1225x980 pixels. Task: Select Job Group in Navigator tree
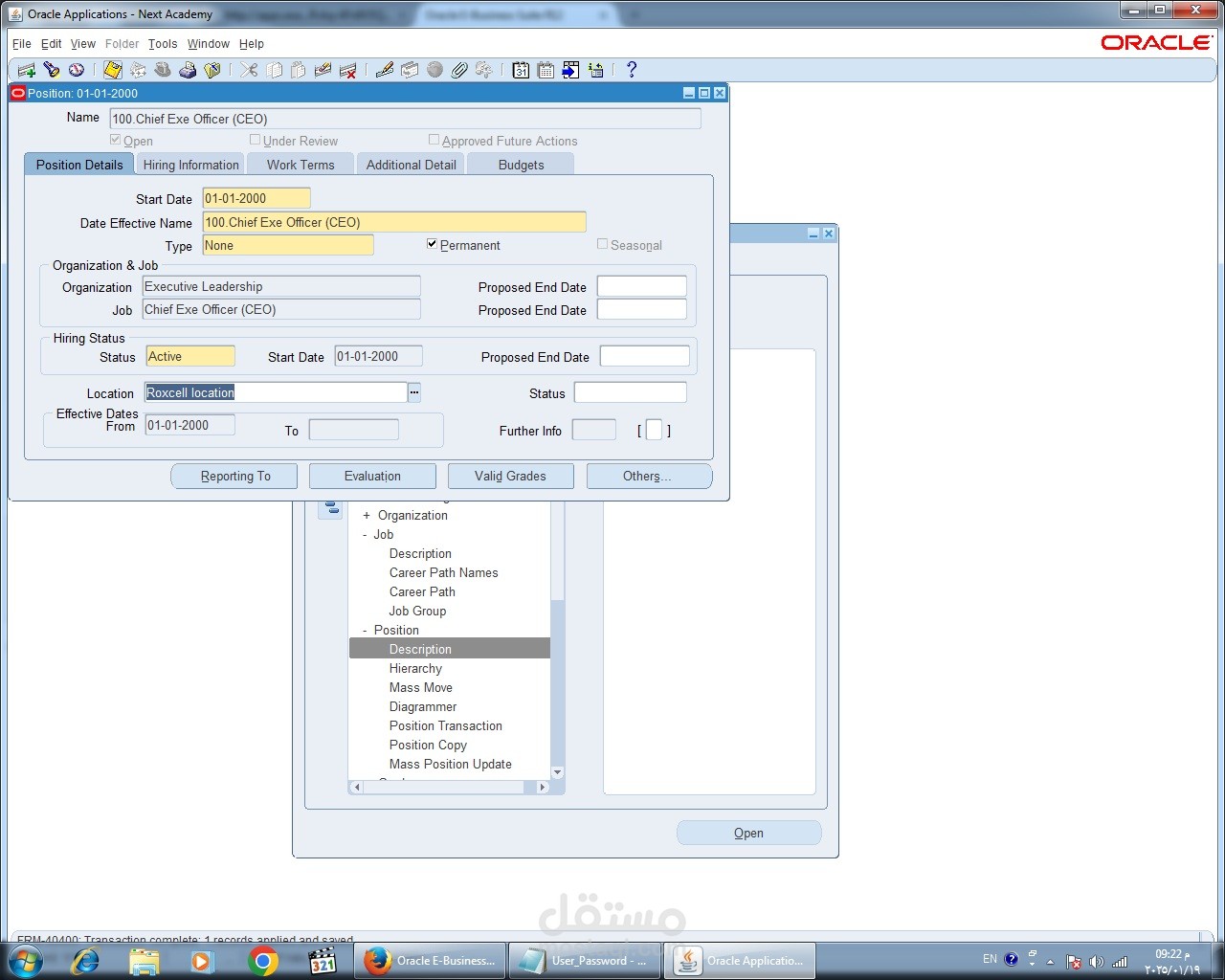click(417, 611)
